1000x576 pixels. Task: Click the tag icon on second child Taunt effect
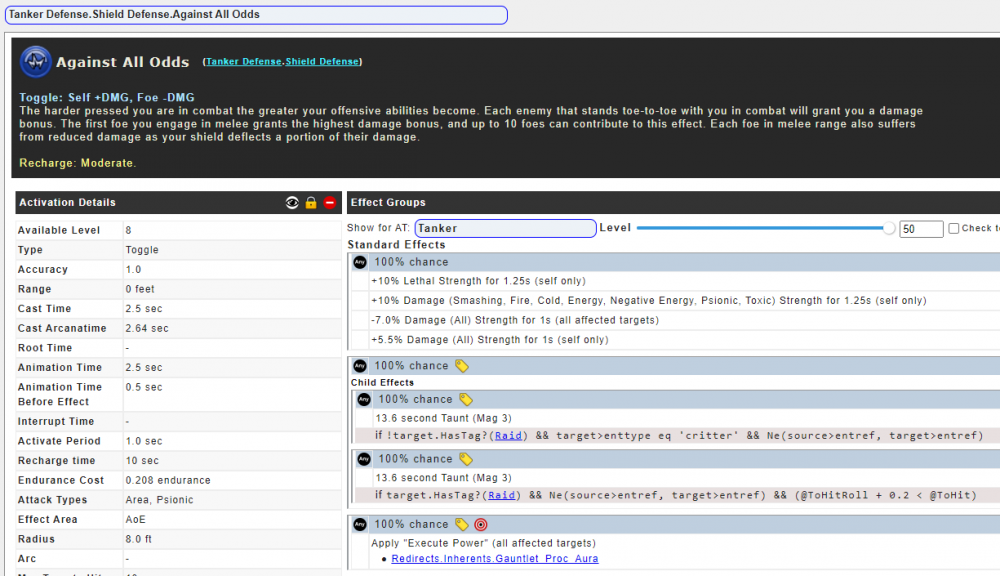[465, 459]
